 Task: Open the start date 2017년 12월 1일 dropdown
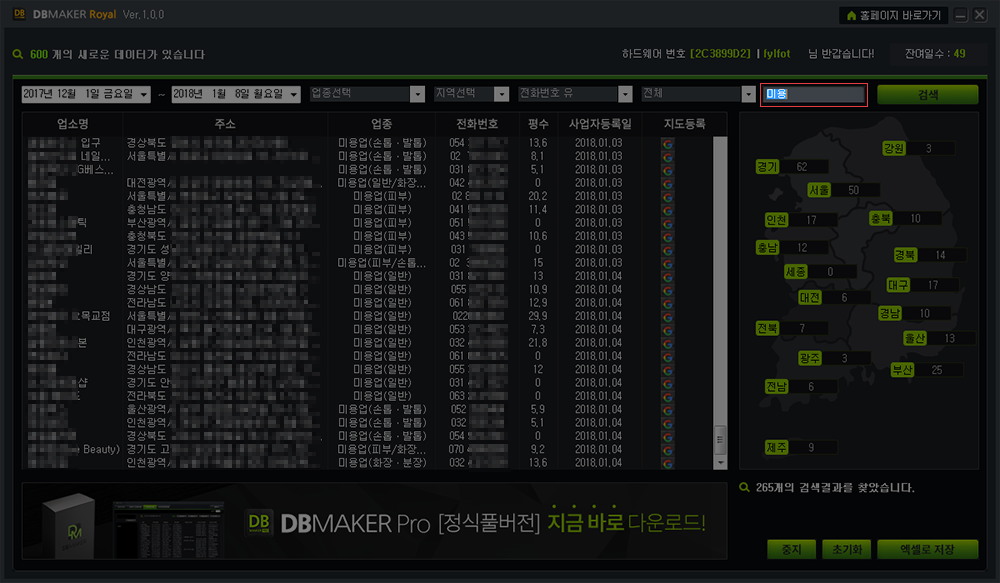pos(144,94)
